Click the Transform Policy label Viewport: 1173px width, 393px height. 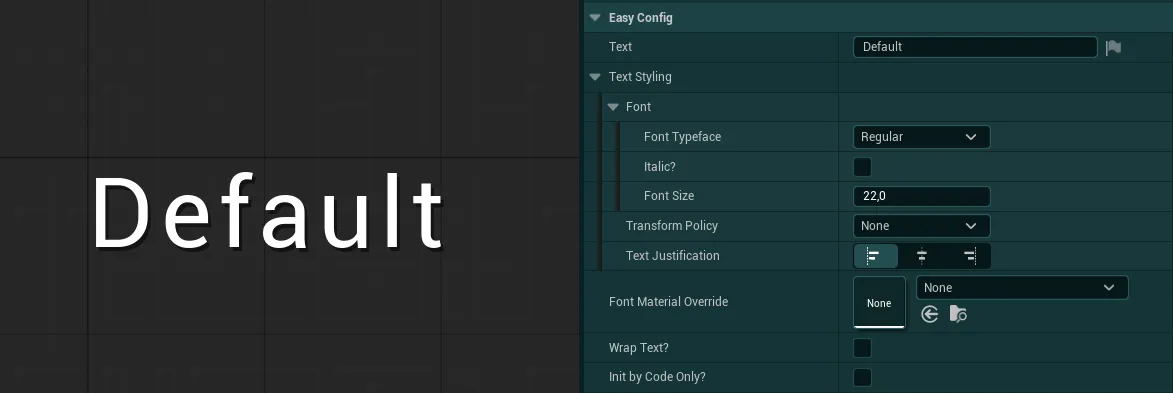(672, 225)
